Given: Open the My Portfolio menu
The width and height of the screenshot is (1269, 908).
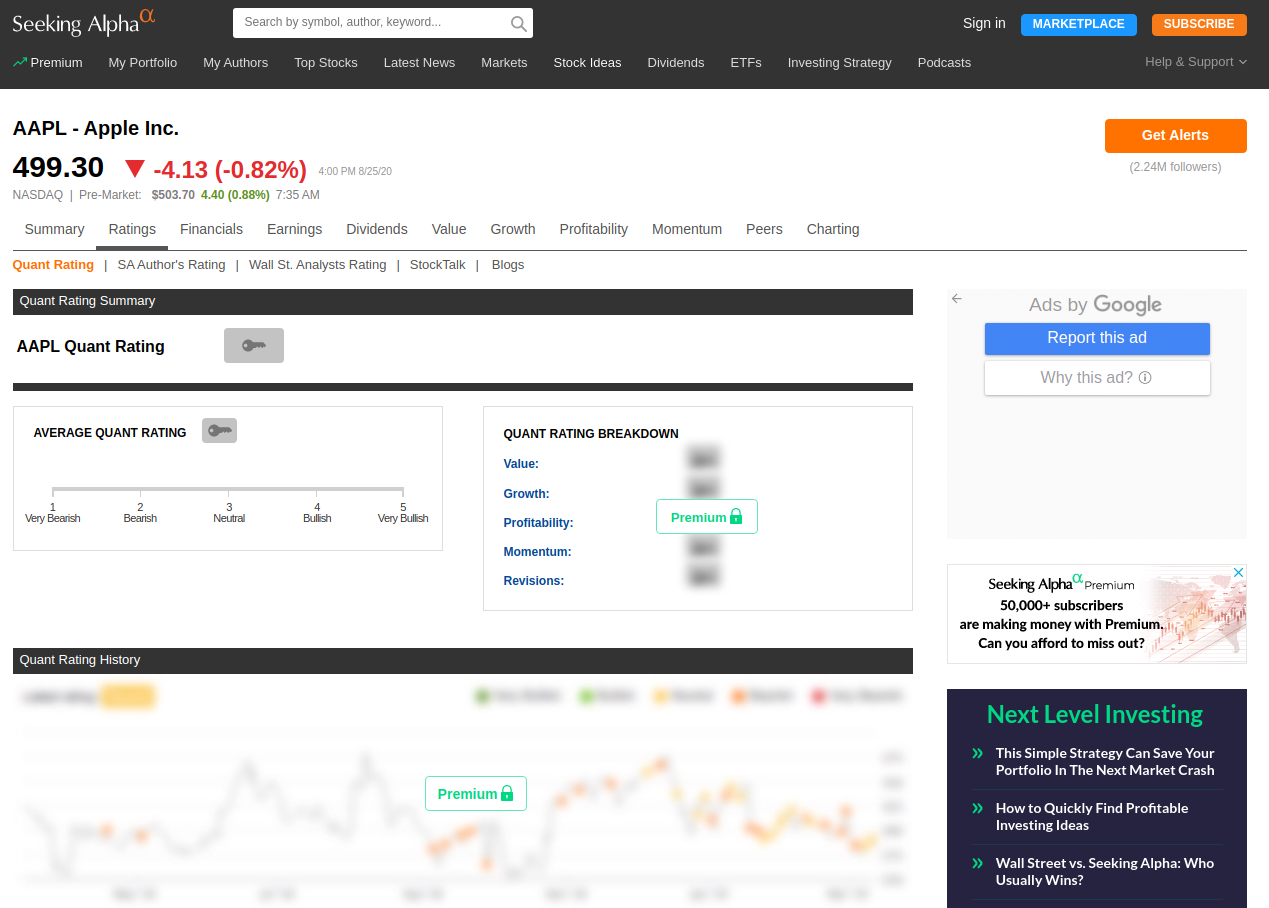Looking at the screenshot, I should tap(143, 62).
